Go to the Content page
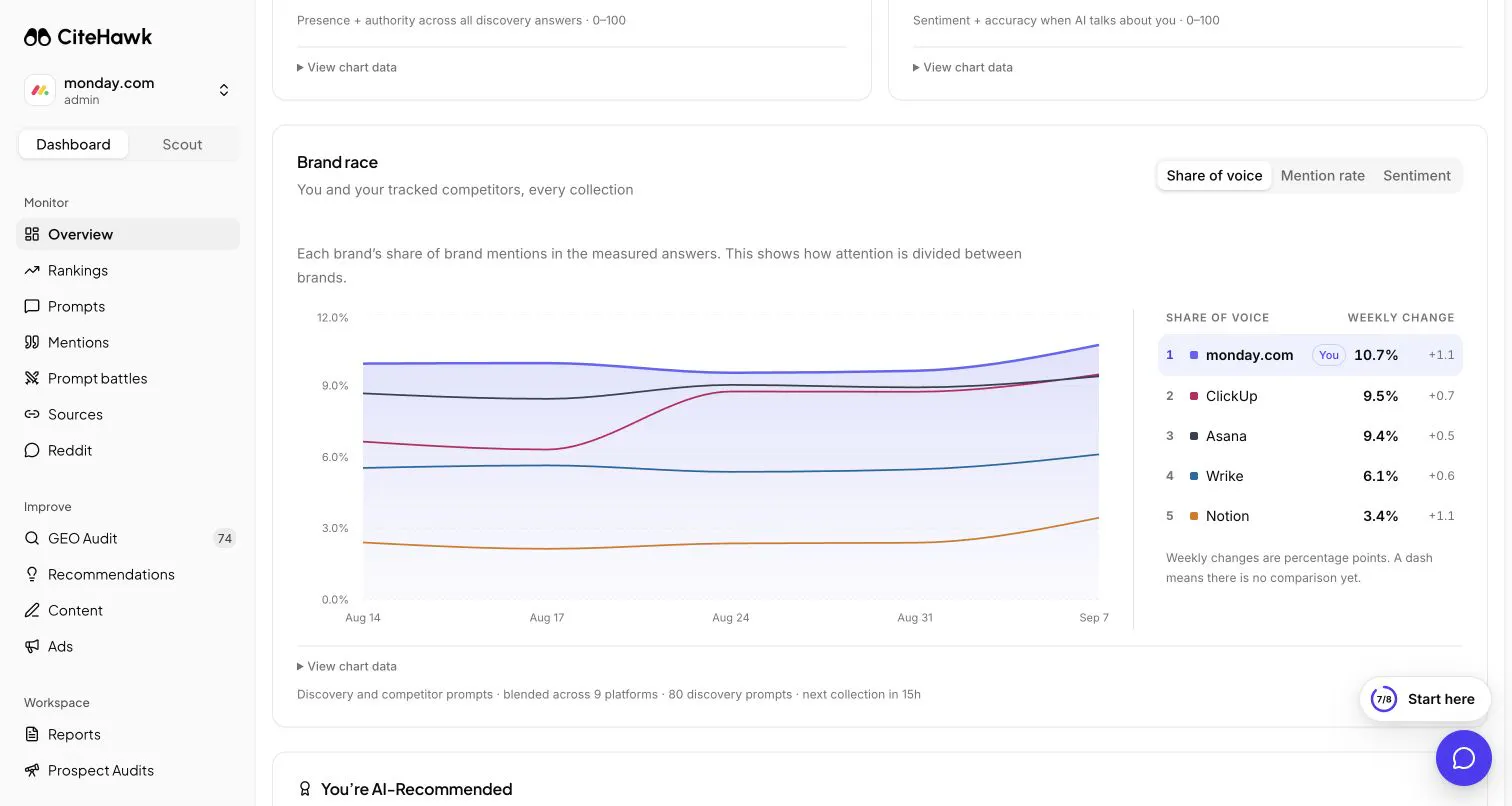 click(128, 610)
